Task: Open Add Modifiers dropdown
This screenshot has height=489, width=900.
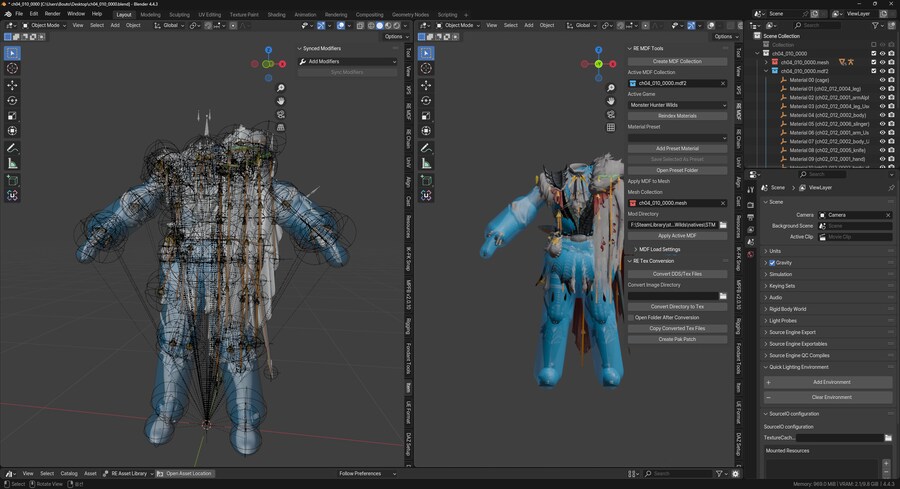Action: pyautogui.click(x=347, y=61)
